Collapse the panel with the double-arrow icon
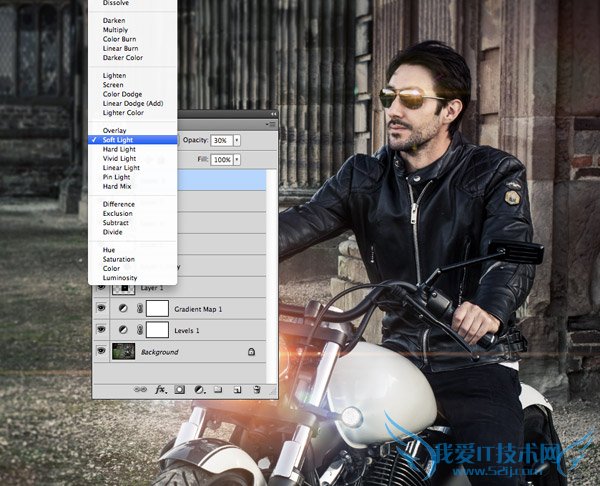Screen dimensions: 600x486 tap(273, 114)
